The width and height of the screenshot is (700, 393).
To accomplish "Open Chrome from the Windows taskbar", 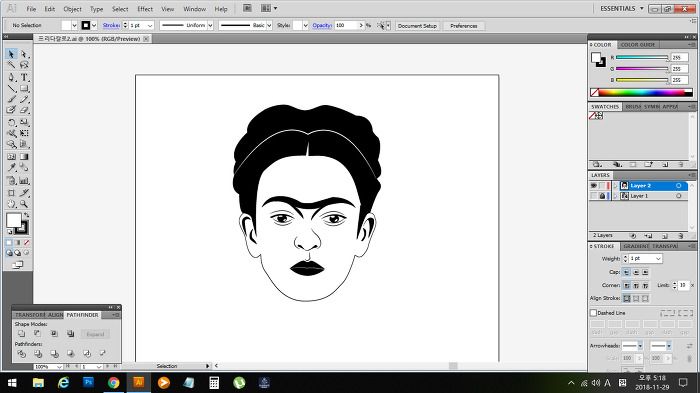I will (x=113, y=383).
